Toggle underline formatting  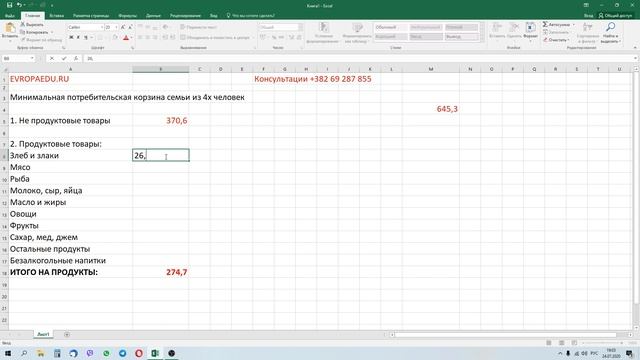tap(86, 38)
